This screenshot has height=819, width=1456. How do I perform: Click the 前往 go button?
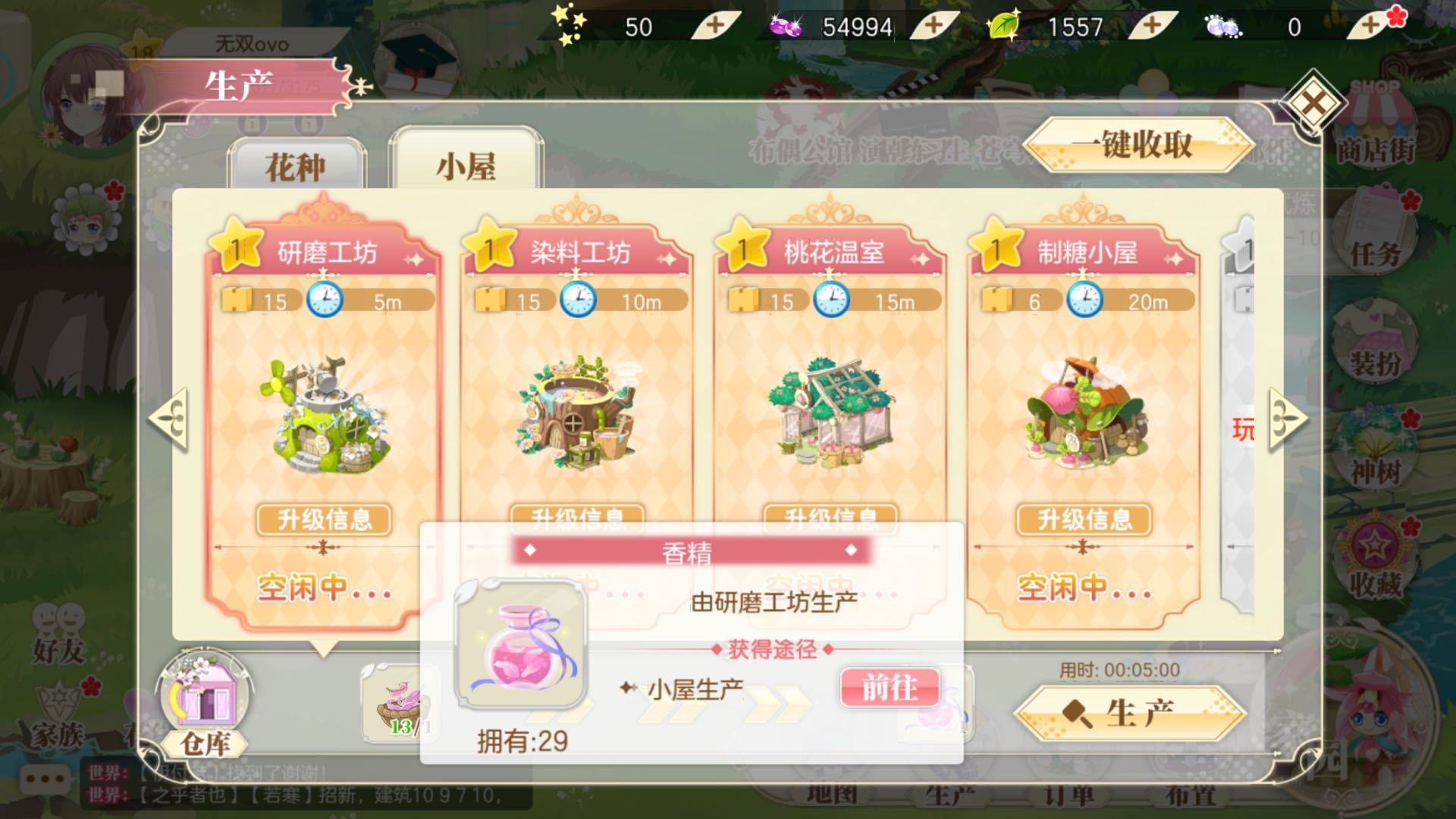click(x=890, y=688)
